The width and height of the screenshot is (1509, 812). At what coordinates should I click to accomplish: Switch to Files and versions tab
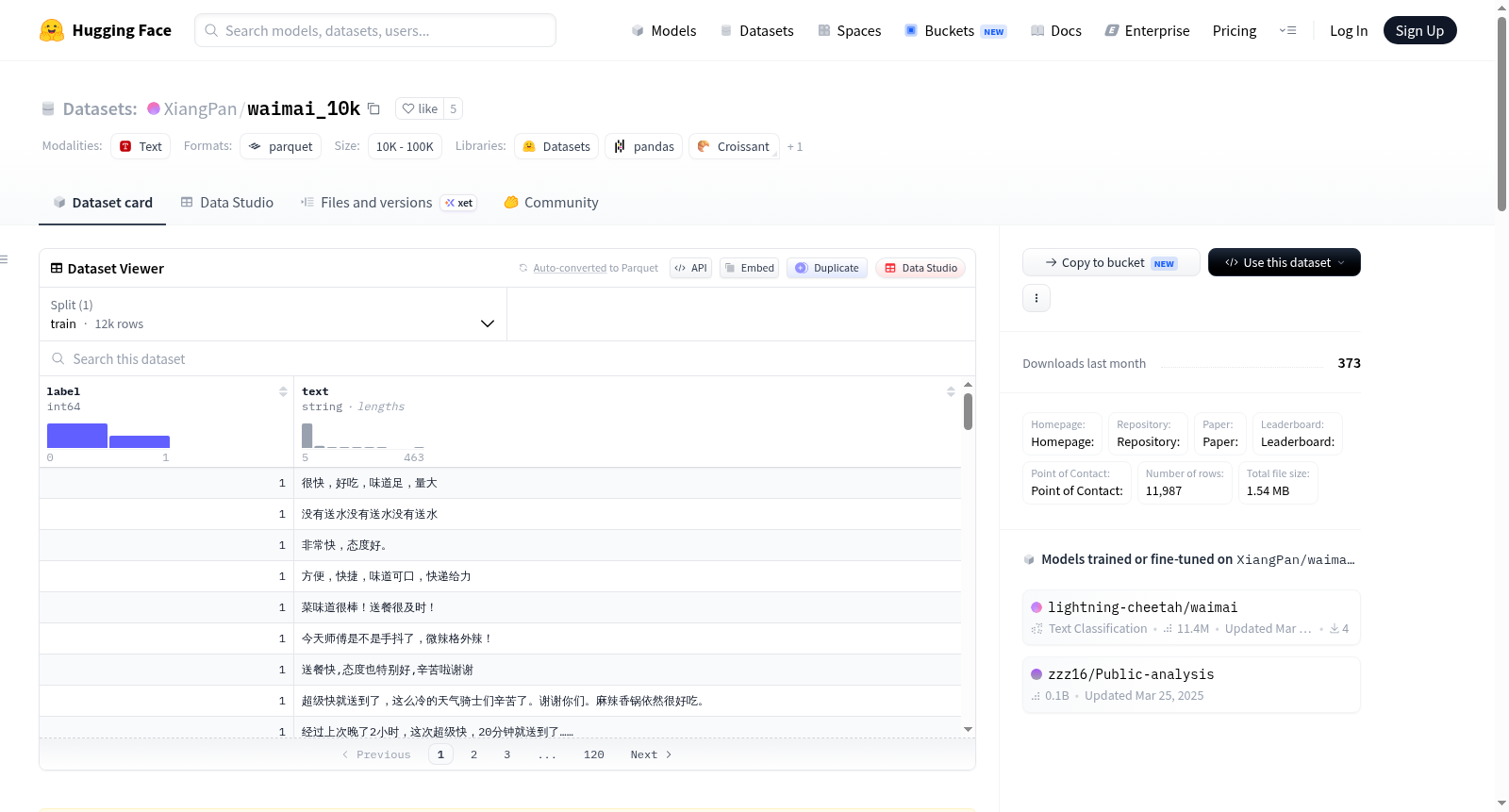389,202
